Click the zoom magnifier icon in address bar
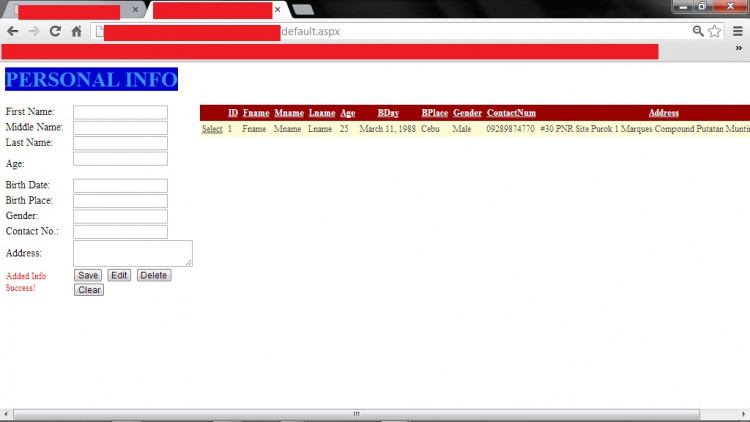 (698, 31)
